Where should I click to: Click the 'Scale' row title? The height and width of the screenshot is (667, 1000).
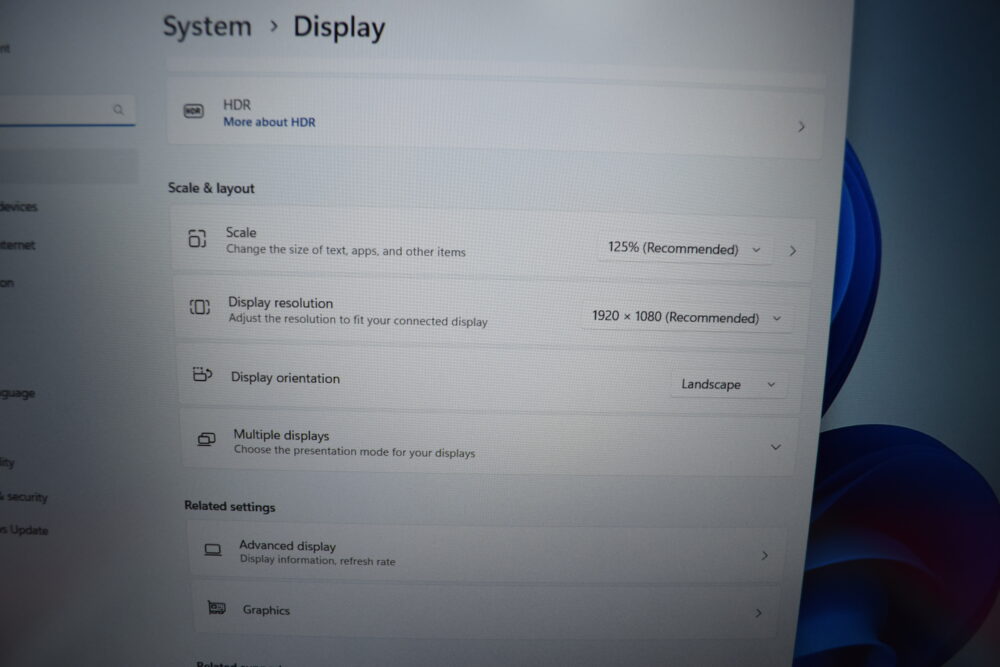tap(241, 232)
